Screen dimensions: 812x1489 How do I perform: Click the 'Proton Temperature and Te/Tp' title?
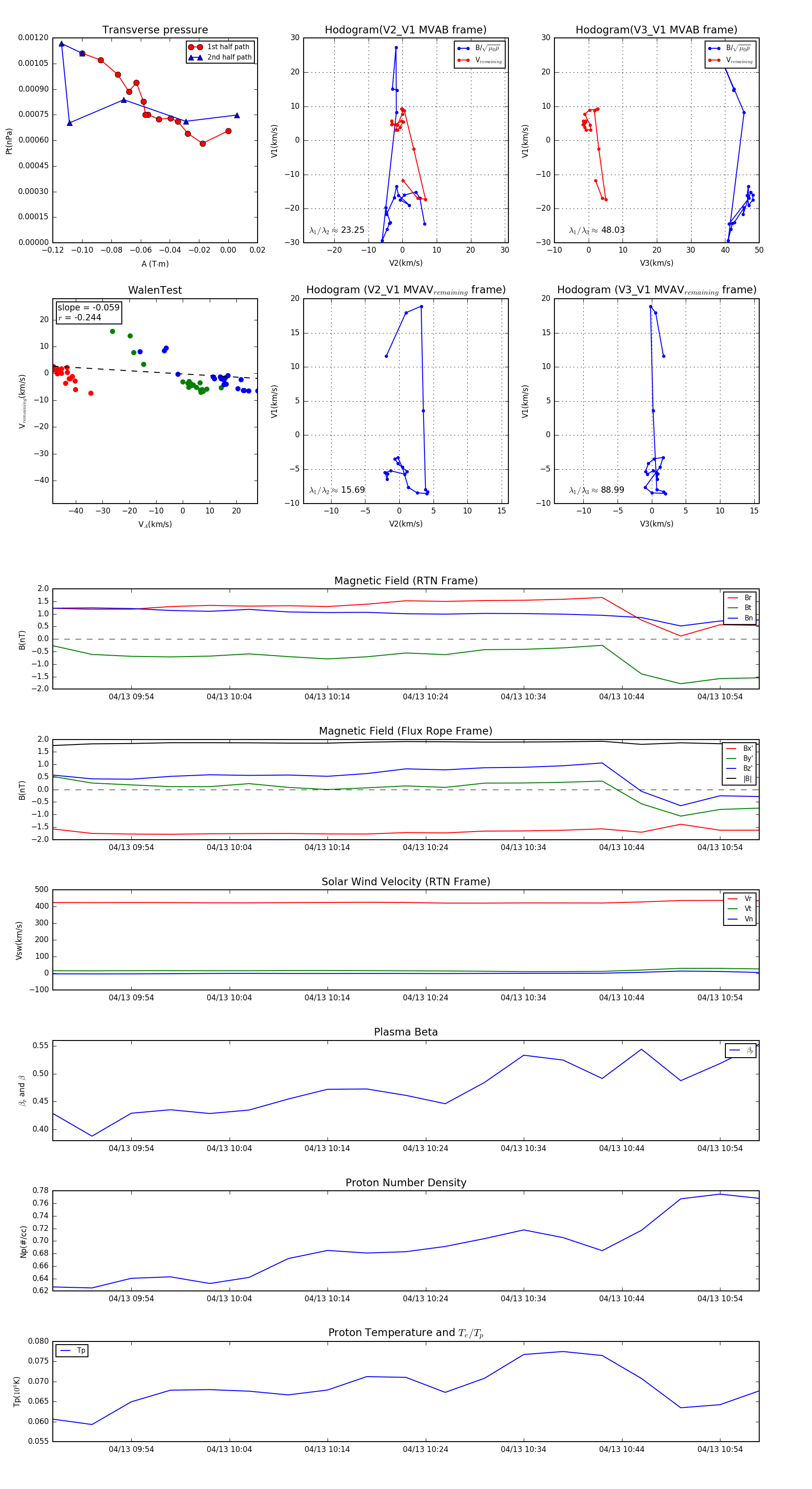[x=406, y=1333]
